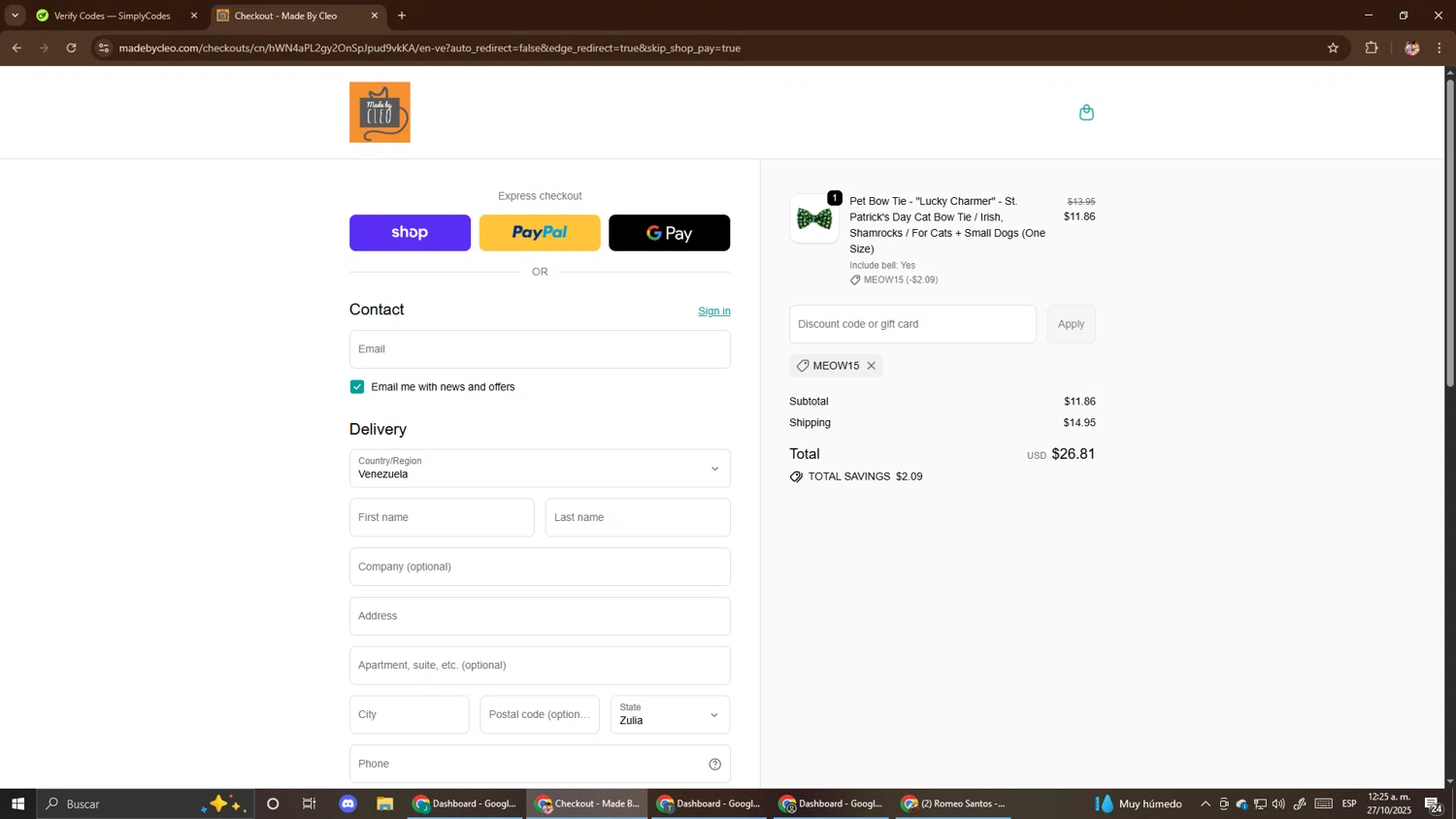Pay with Google Pay express checkout
This screenshot has width=1456, height=819.
coord(670,233)
